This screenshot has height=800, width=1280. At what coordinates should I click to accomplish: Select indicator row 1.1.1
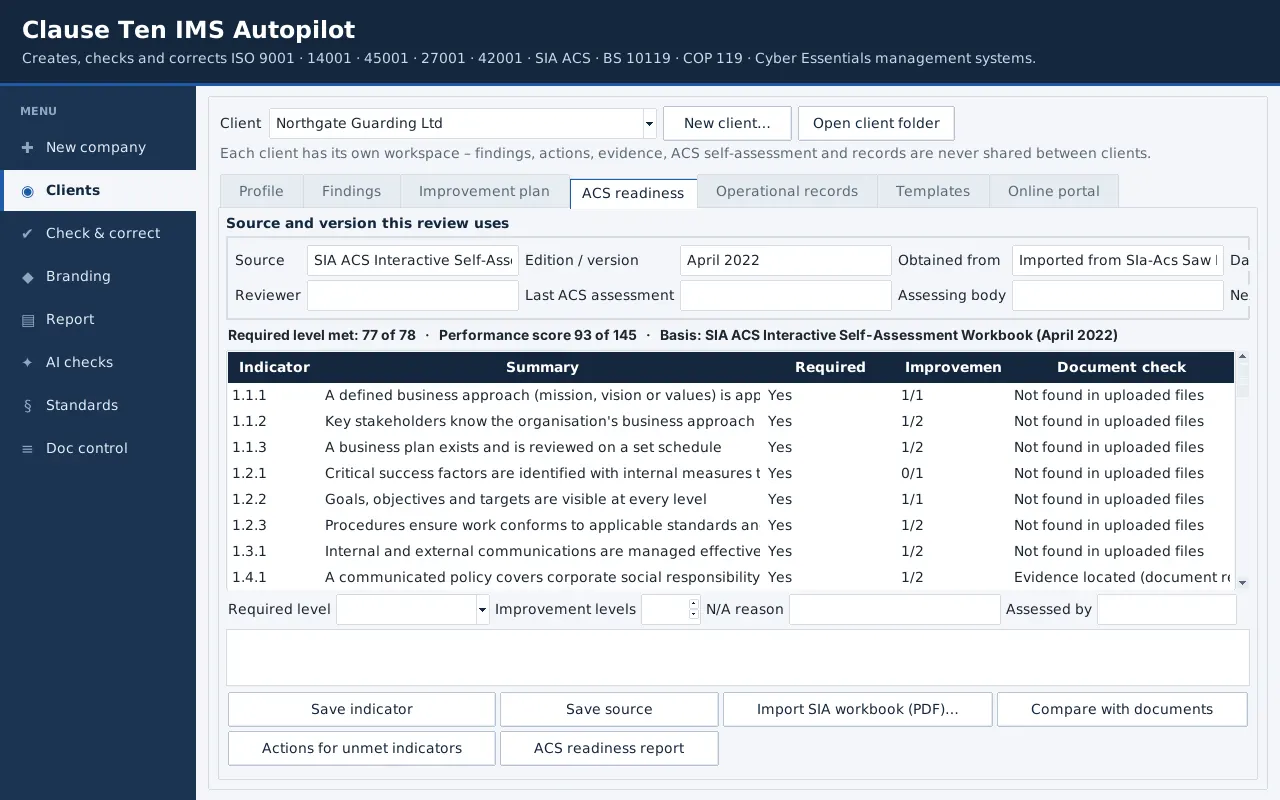pos(731,395)
